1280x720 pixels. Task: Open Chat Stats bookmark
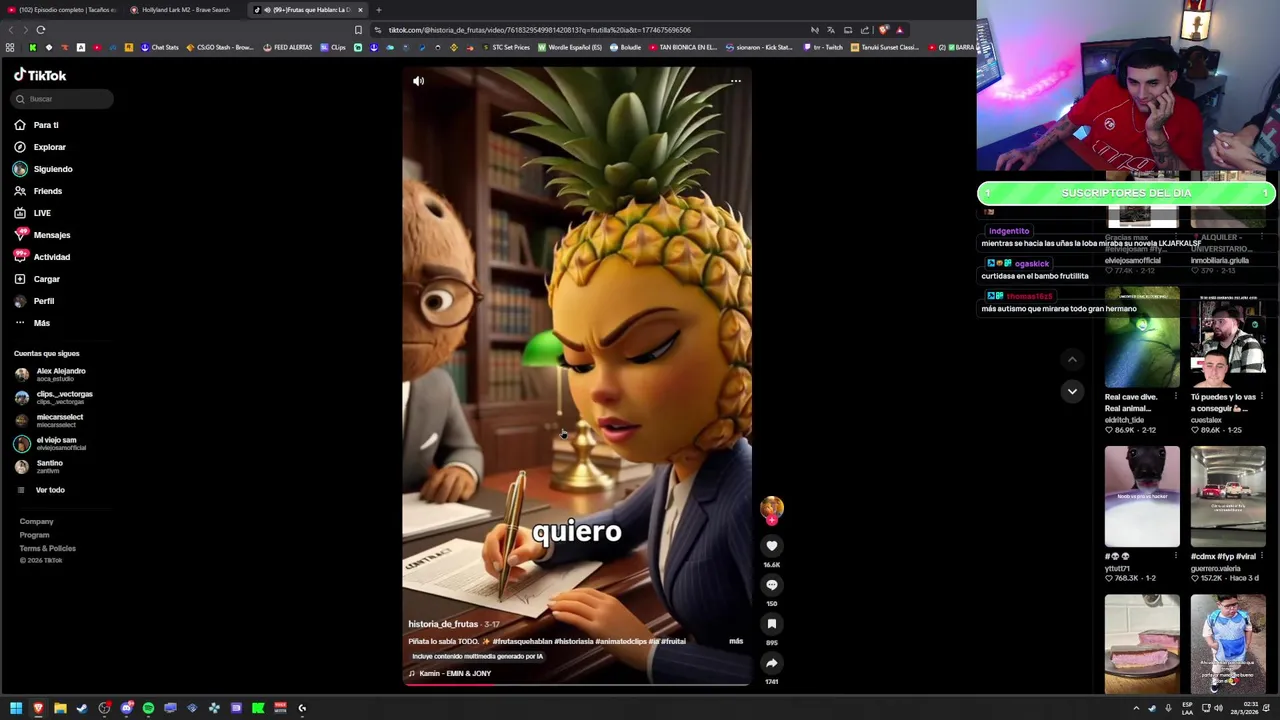click(x=160, y=47)
